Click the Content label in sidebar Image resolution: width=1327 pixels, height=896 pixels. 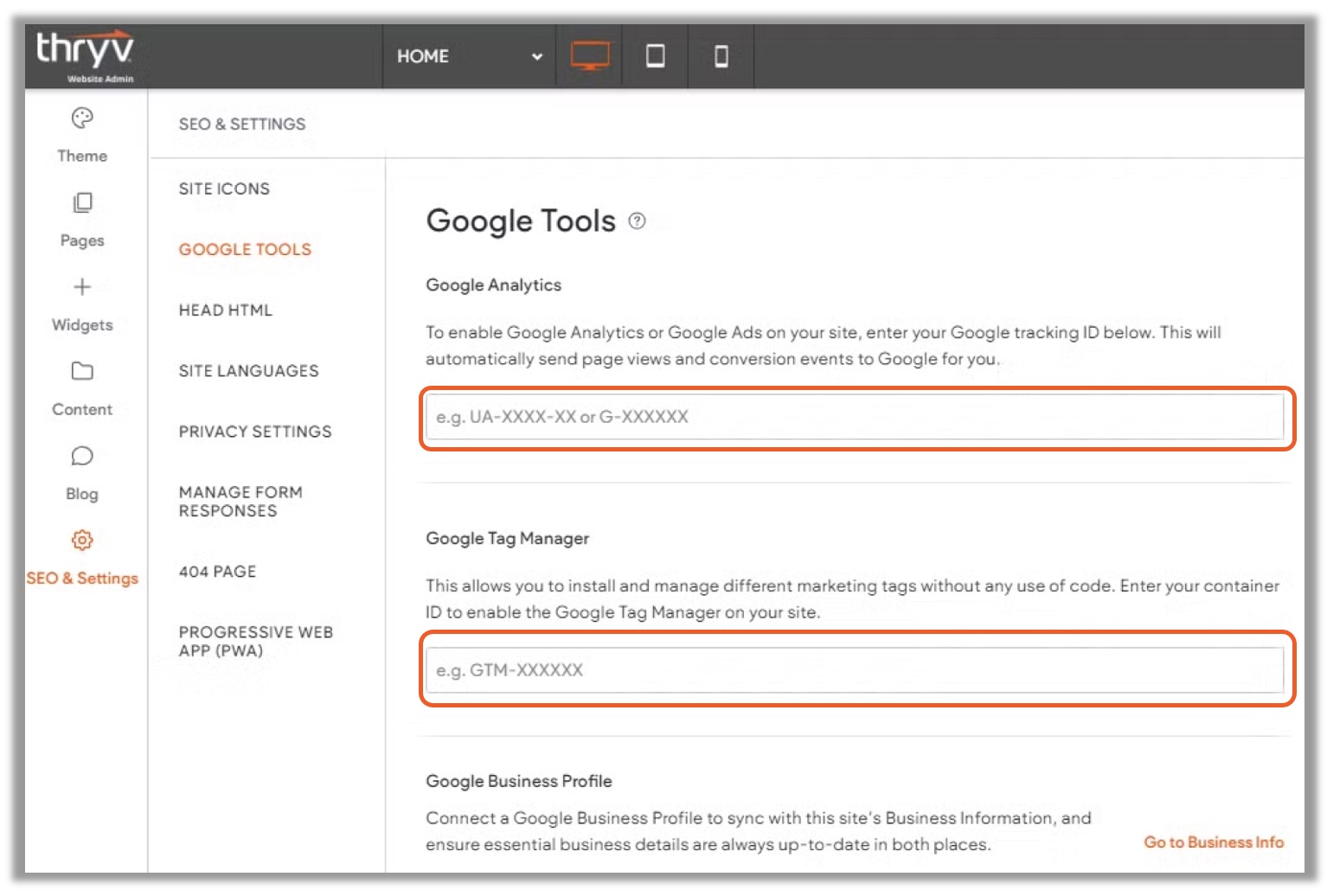(x=82, y=409)
